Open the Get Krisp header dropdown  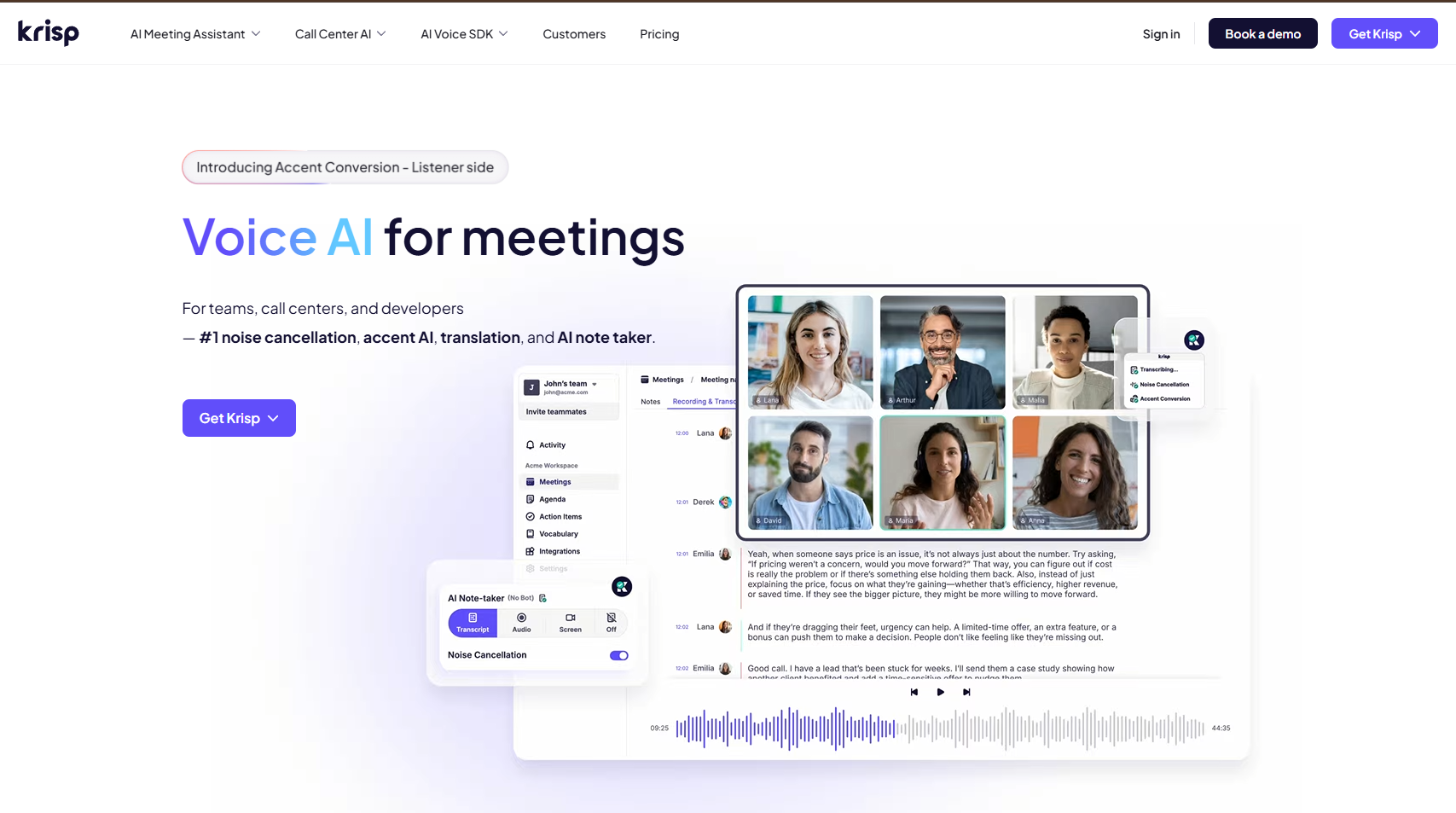[x=1383, y=34]
